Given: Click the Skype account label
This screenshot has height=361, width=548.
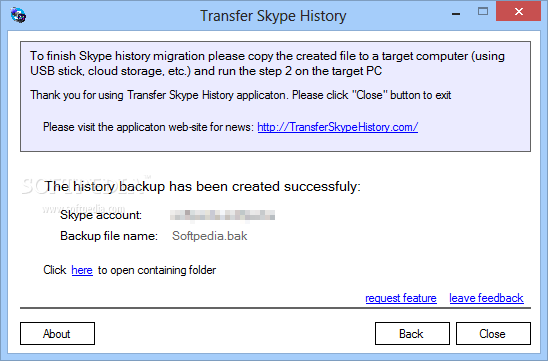Looking at the screenshot, I should pos(101,215).
